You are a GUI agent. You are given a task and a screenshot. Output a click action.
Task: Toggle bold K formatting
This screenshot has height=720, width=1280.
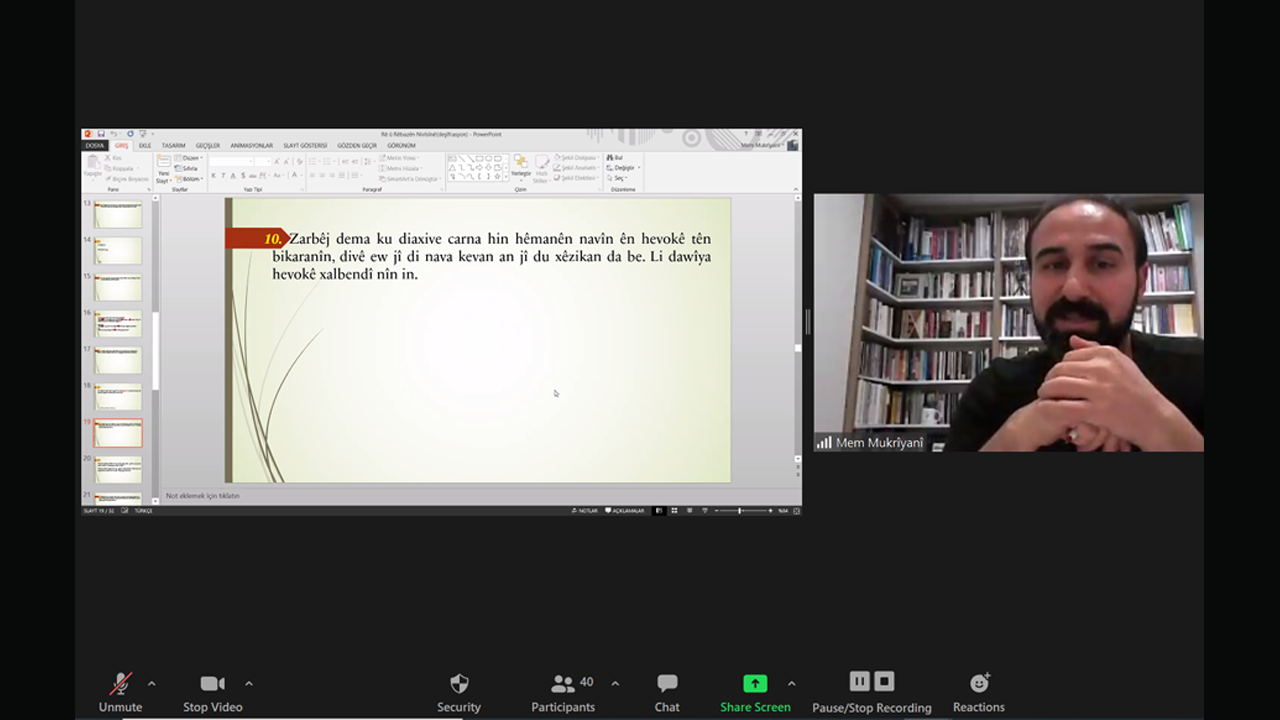coord(213,175)
